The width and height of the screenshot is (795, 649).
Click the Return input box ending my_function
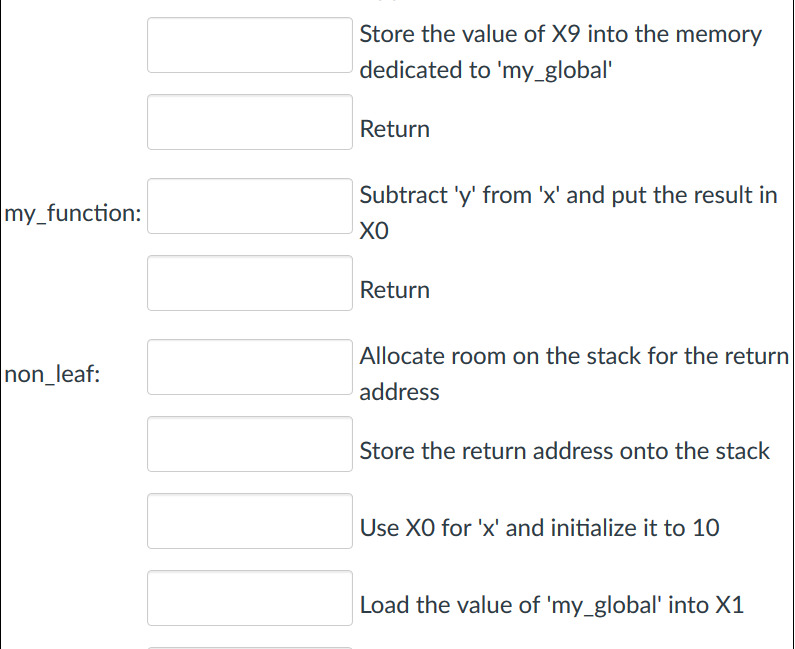250,283
